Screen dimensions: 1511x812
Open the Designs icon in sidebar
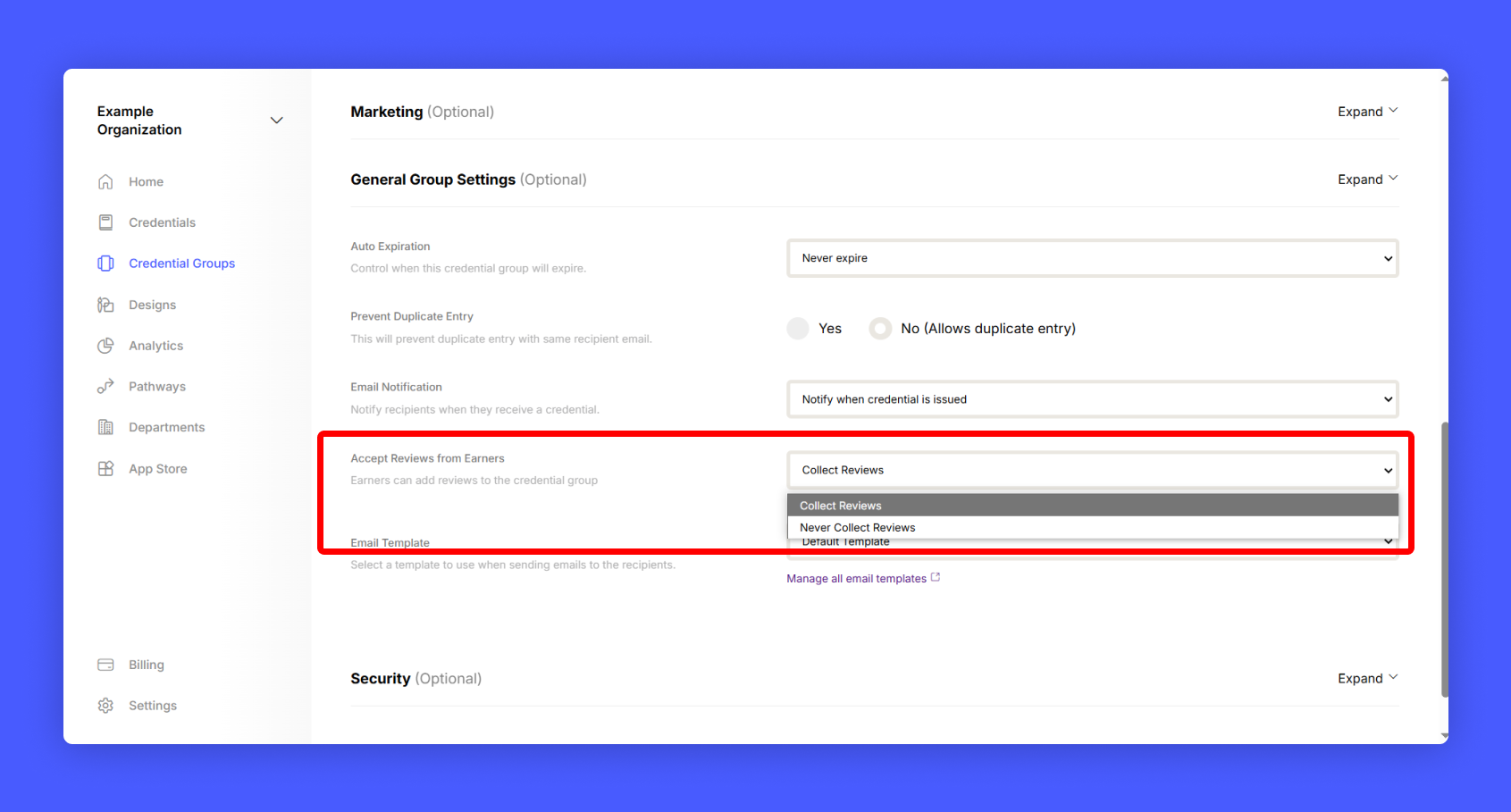[105, 305]
